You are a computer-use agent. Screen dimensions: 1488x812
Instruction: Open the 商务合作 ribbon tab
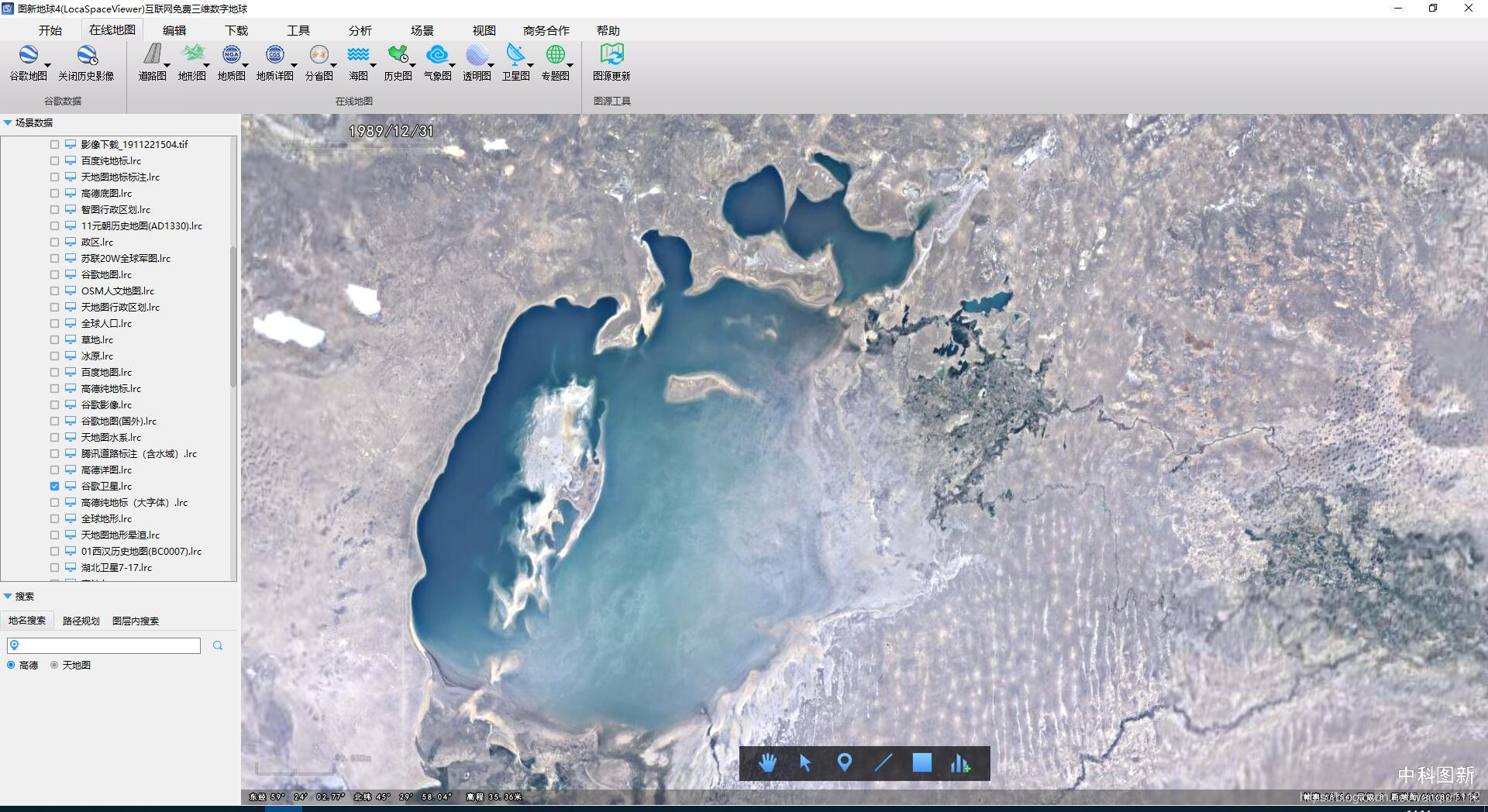[546, 30]
